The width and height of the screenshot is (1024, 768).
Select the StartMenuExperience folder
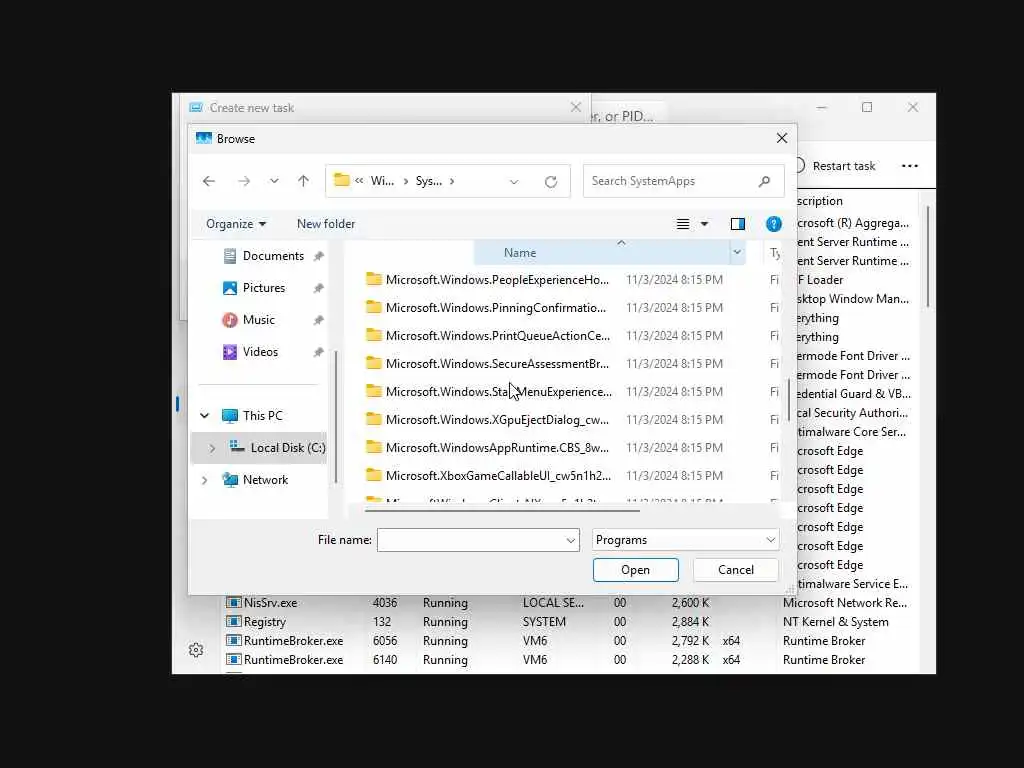click(x=498, y=392)
